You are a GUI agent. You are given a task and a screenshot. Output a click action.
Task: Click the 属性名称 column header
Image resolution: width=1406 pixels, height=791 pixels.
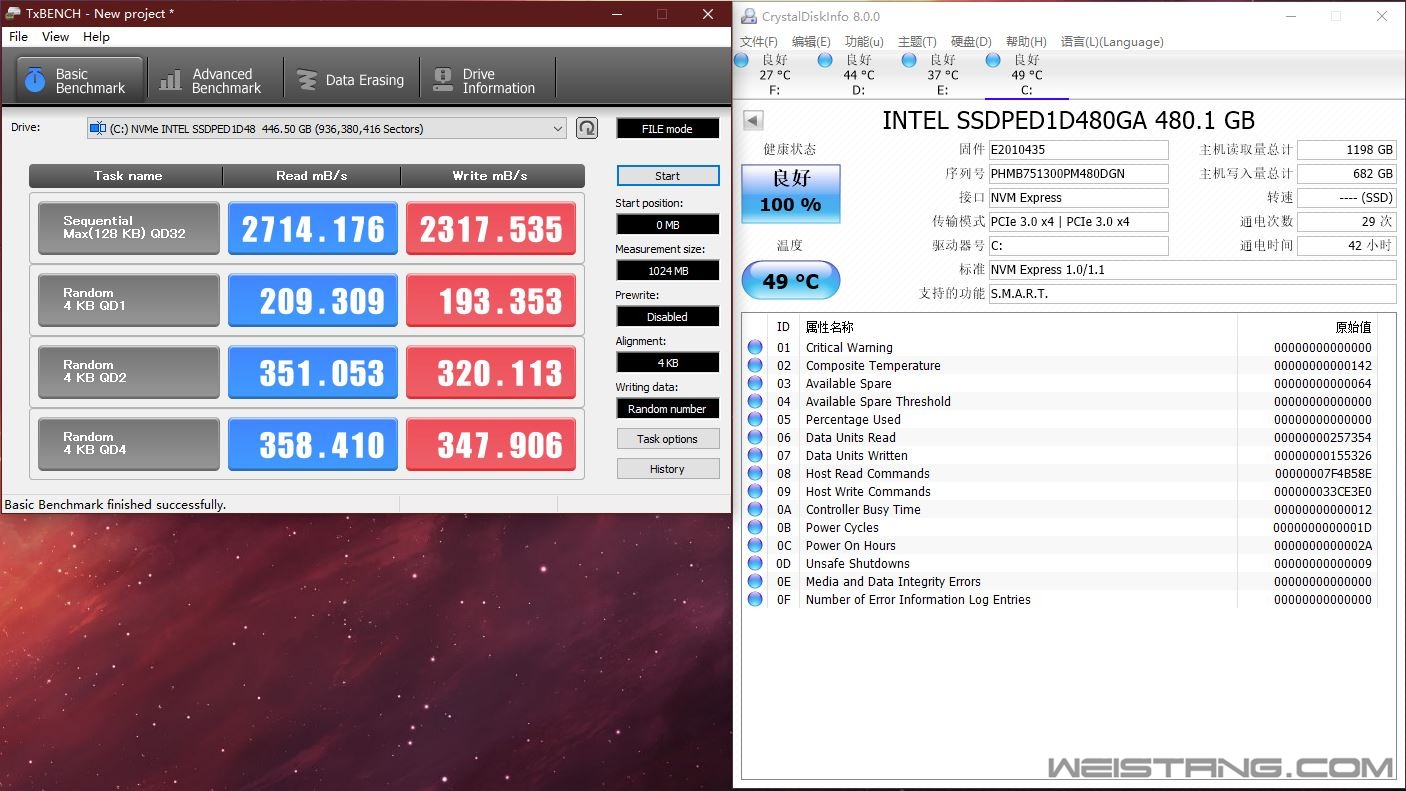(x=1020, y=327)
